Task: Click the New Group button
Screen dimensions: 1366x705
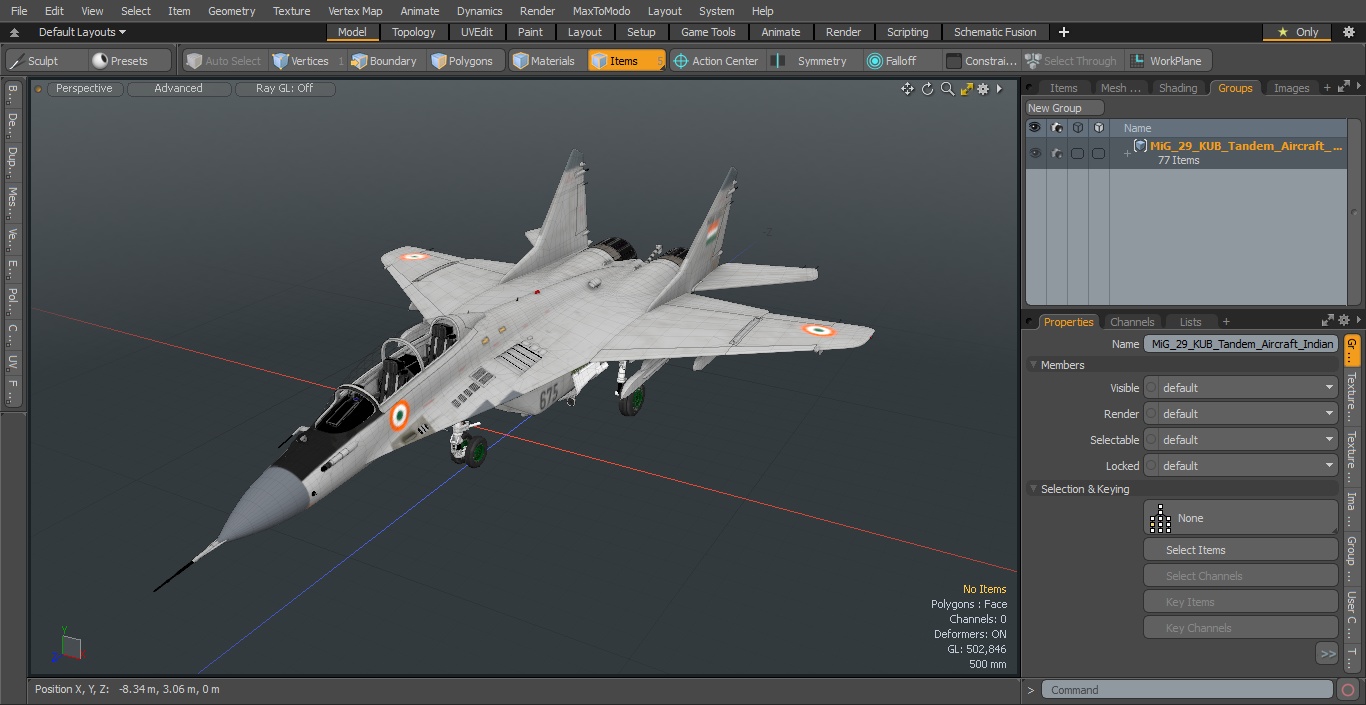Action: click(1064, 108)
